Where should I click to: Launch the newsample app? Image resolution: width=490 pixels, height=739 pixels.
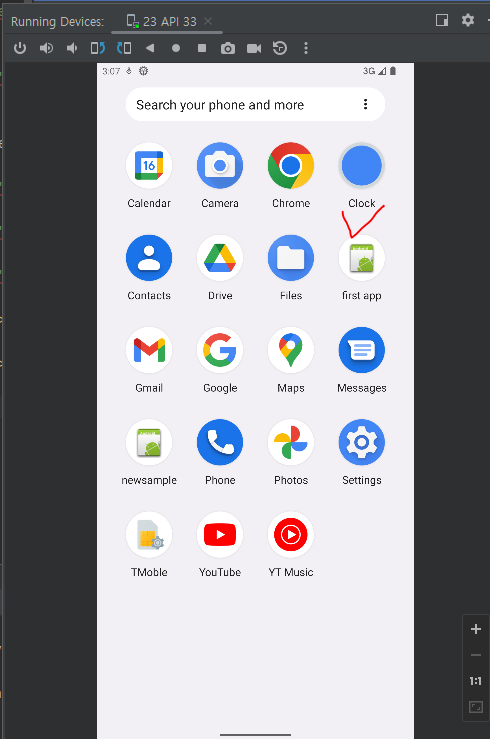point(149,442)
